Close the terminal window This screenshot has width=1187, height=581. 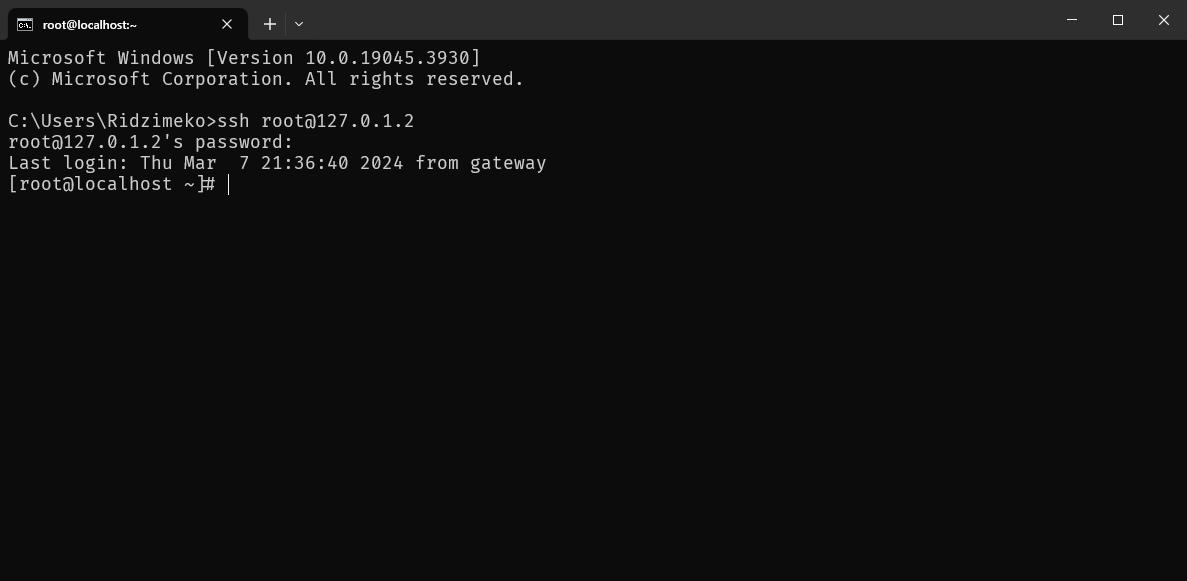click(1163, 20)
